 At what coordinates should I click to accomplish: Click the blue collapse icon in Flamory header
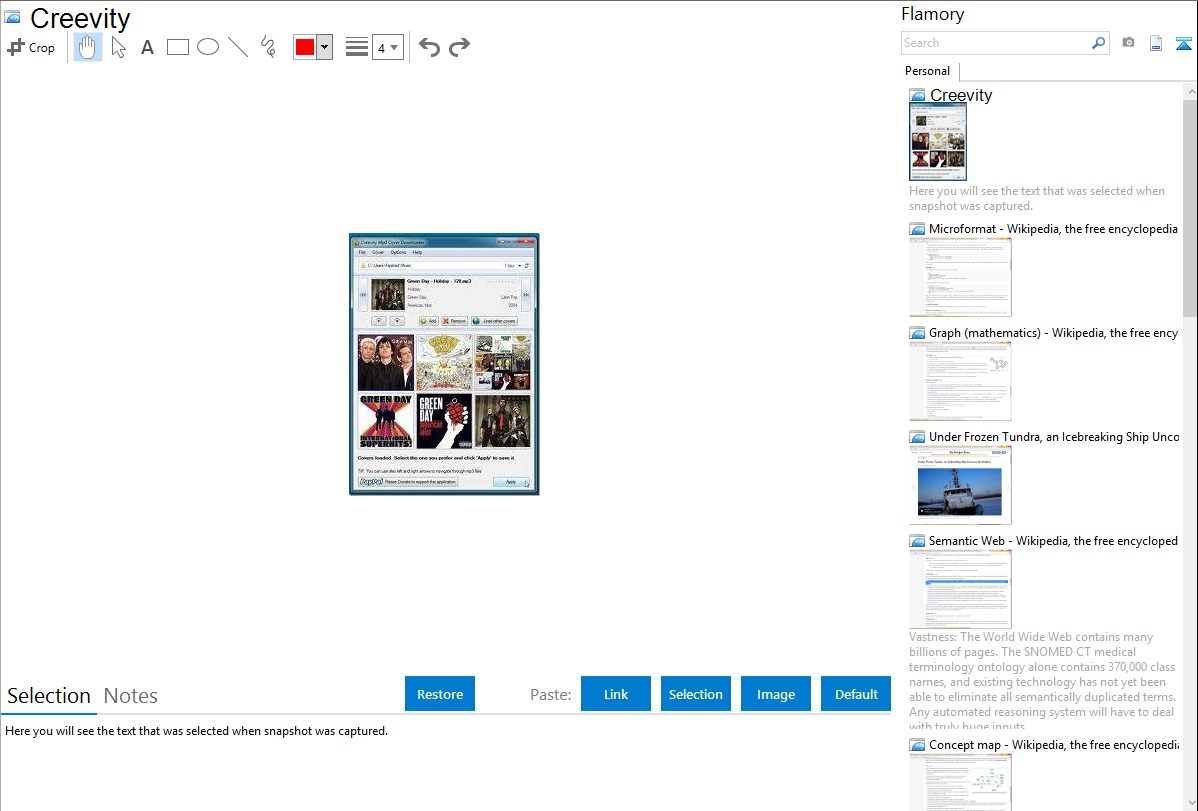point(1183,43)
